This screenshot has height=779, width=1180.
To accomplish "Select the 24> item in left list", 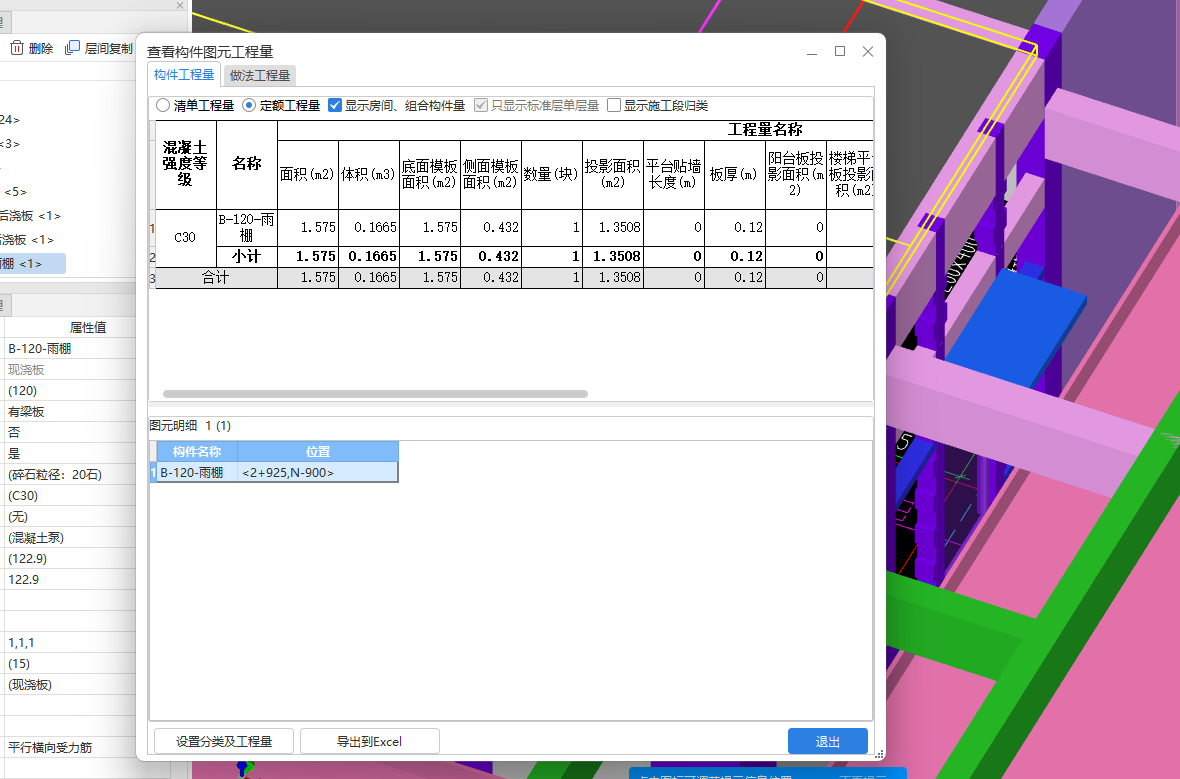I will [x=11, y=120].
